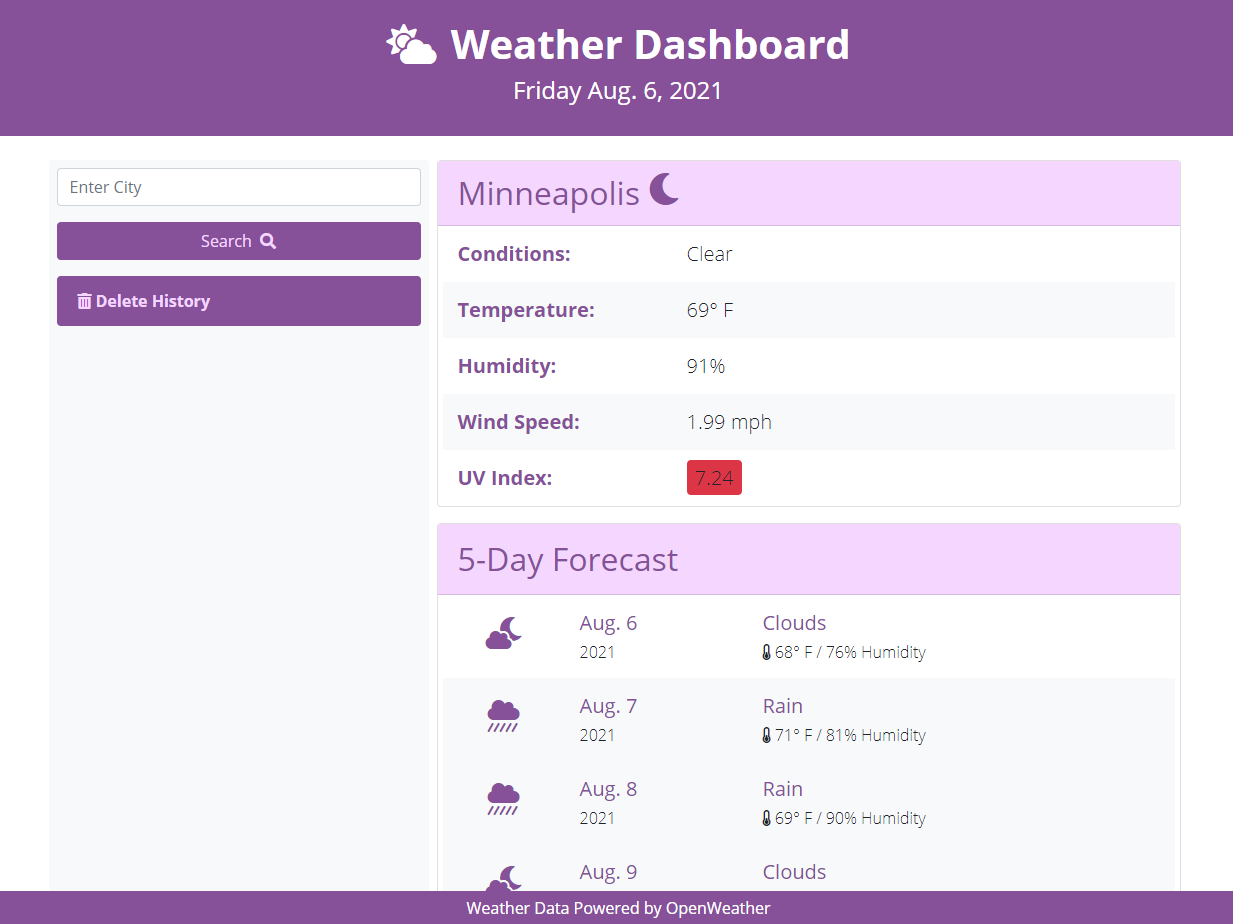Viewport: 1233px width, 924px height.
Task: Click the Clouds label for Aug. 6
Action: point(794,622)
